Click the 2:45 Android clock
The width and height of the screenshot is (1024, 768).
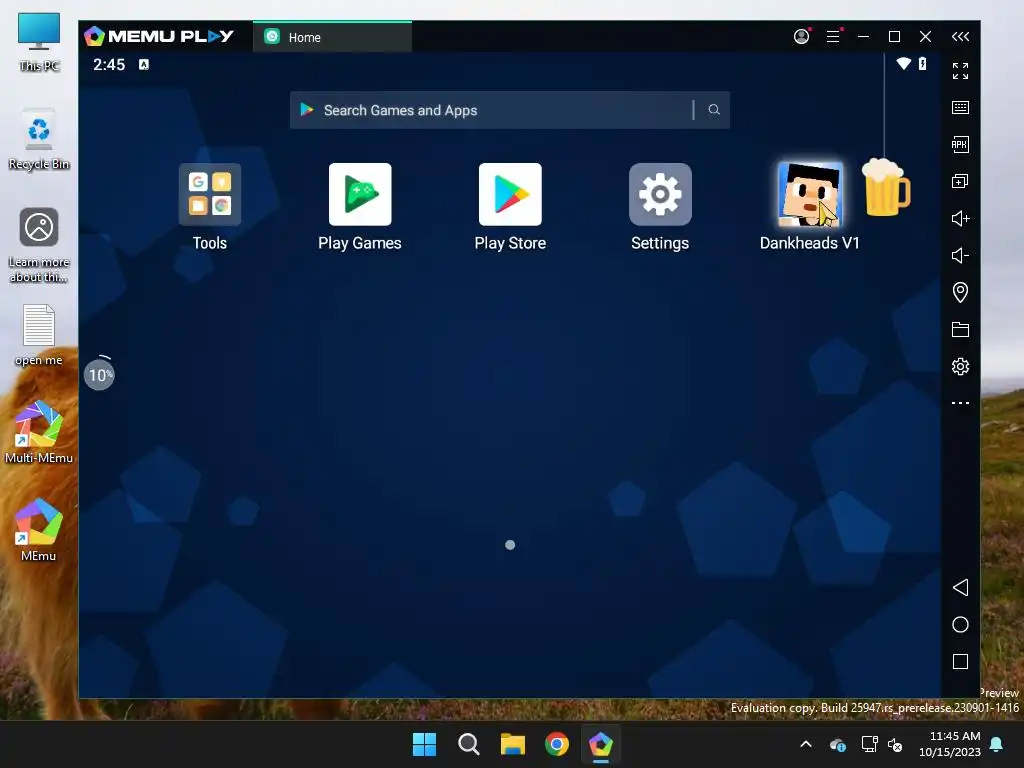tap(109, 64)
